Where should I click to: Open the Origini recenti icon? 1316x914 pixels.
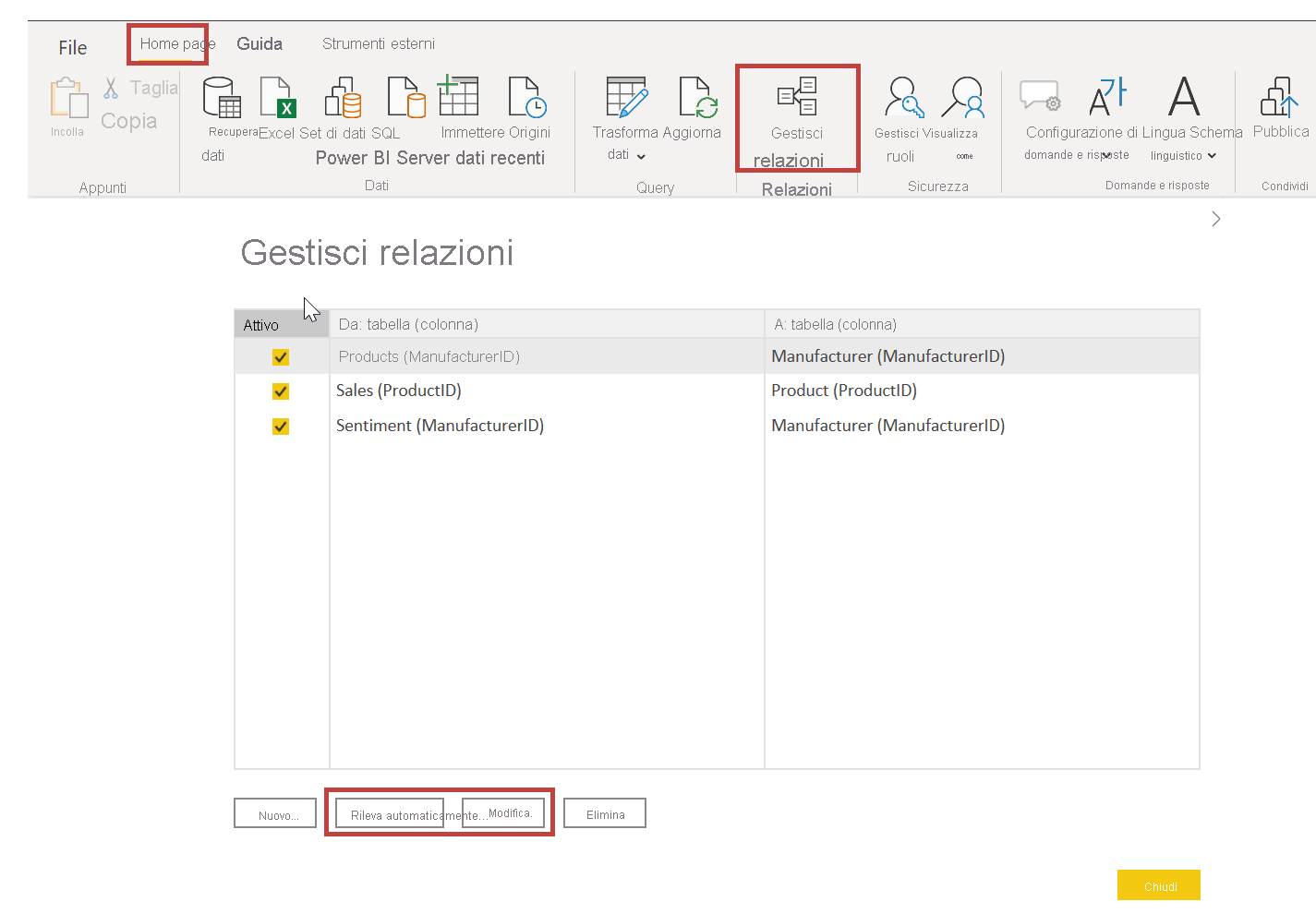tap(527, 98)
